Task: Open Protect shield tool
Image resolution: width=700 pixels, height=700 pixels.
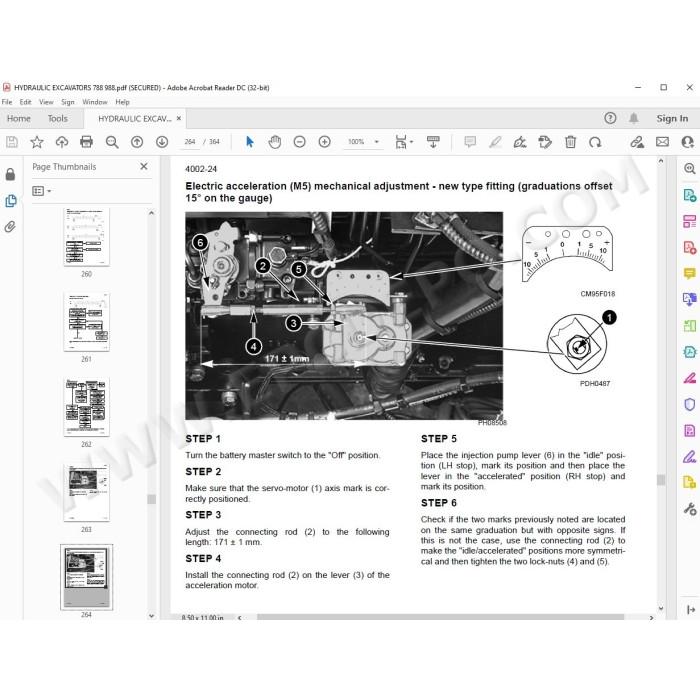Action: [x=690, y=404]
